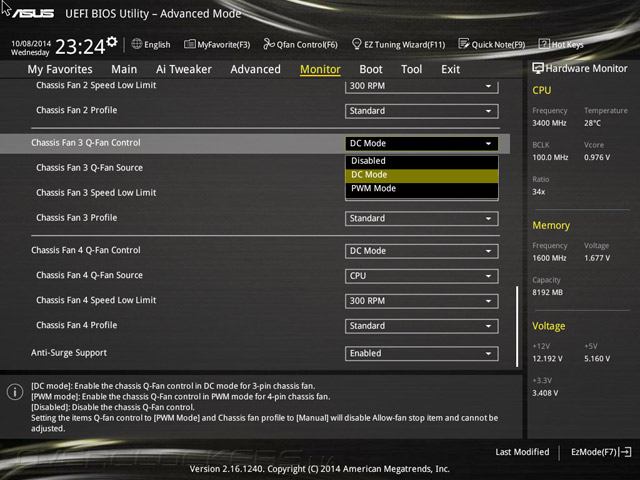The height and width of the screenshot is (480, 640).
Task: Open Chassis Fan 2 Speed Low Limit dropdown
Action: pos(422,86)
